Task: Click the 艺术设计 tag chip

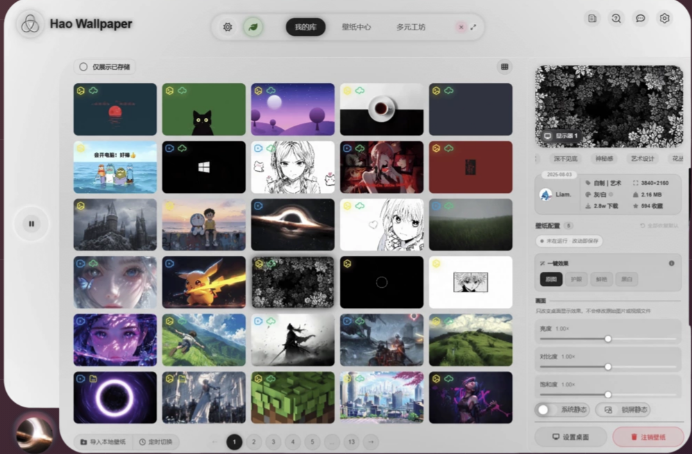Action: tap(642, 158)
